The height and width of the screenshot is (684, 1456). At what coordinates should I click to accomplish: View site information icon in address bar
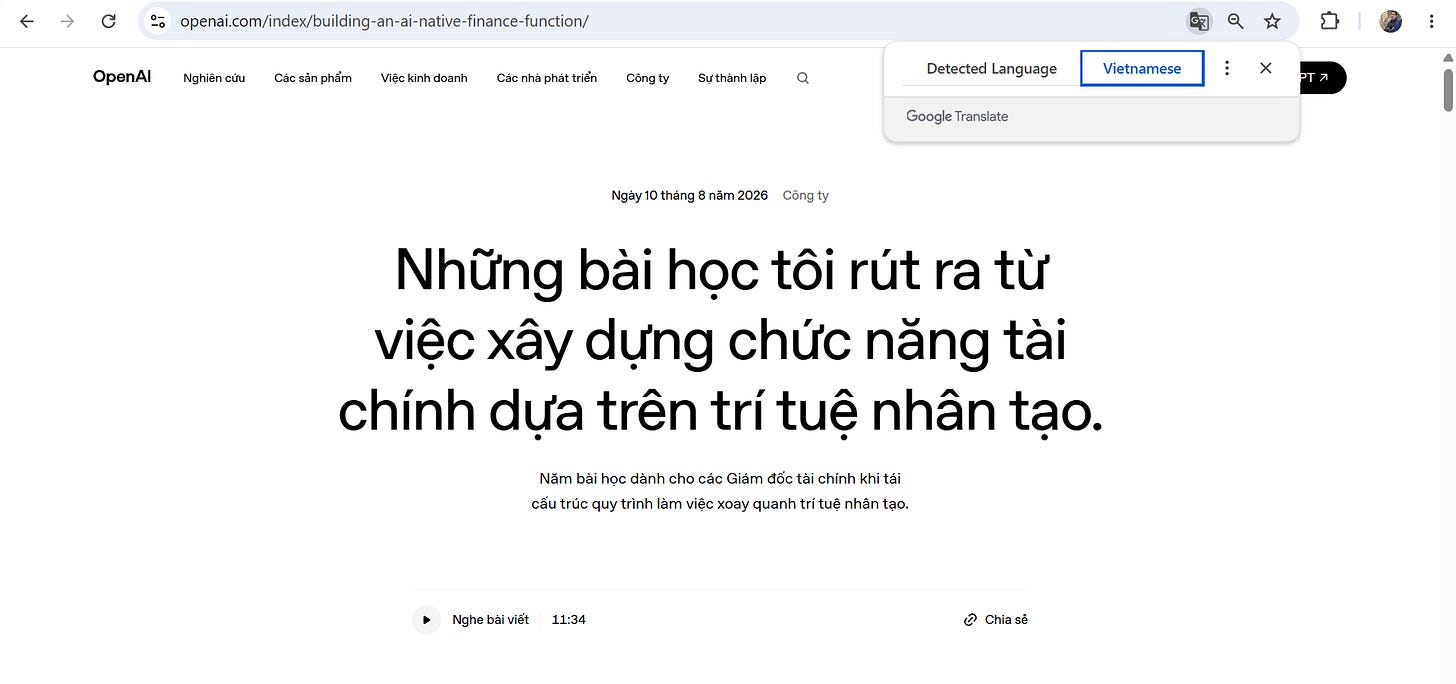click(157, 21)
